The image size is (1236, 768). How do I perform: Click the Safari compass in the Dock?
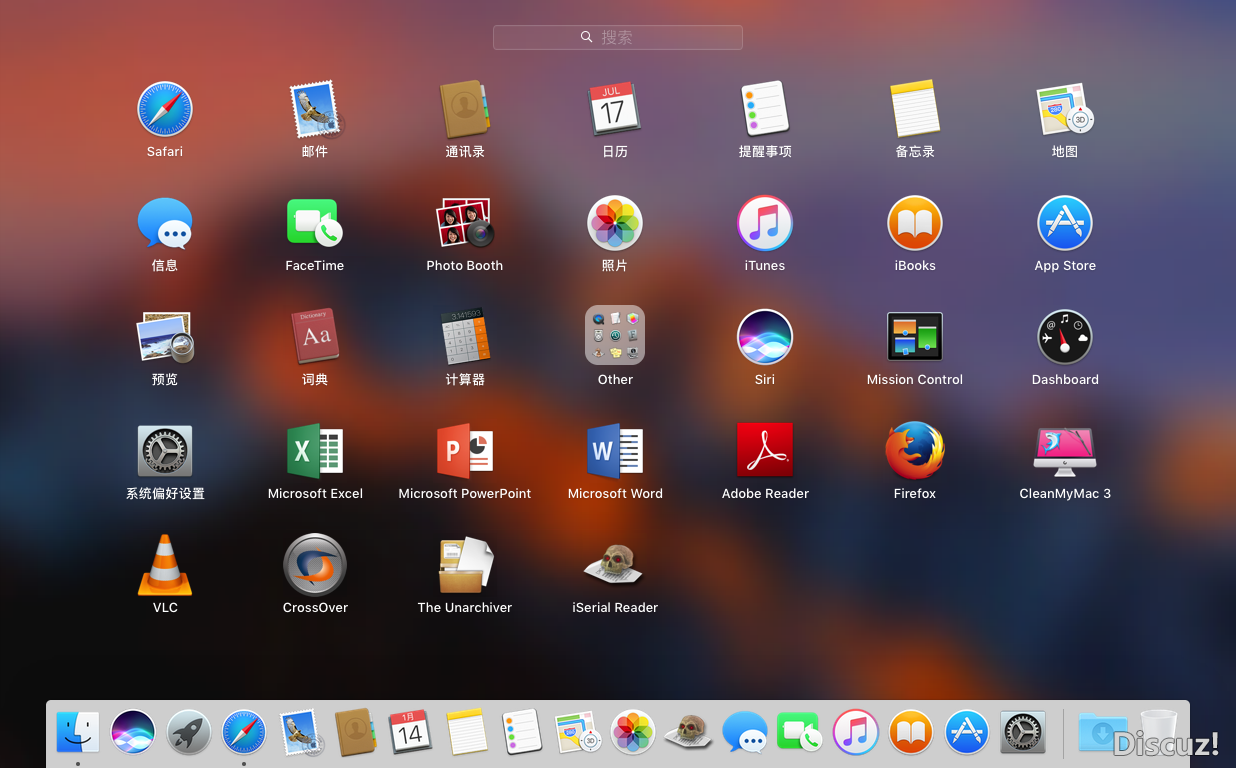click(244, 733)
